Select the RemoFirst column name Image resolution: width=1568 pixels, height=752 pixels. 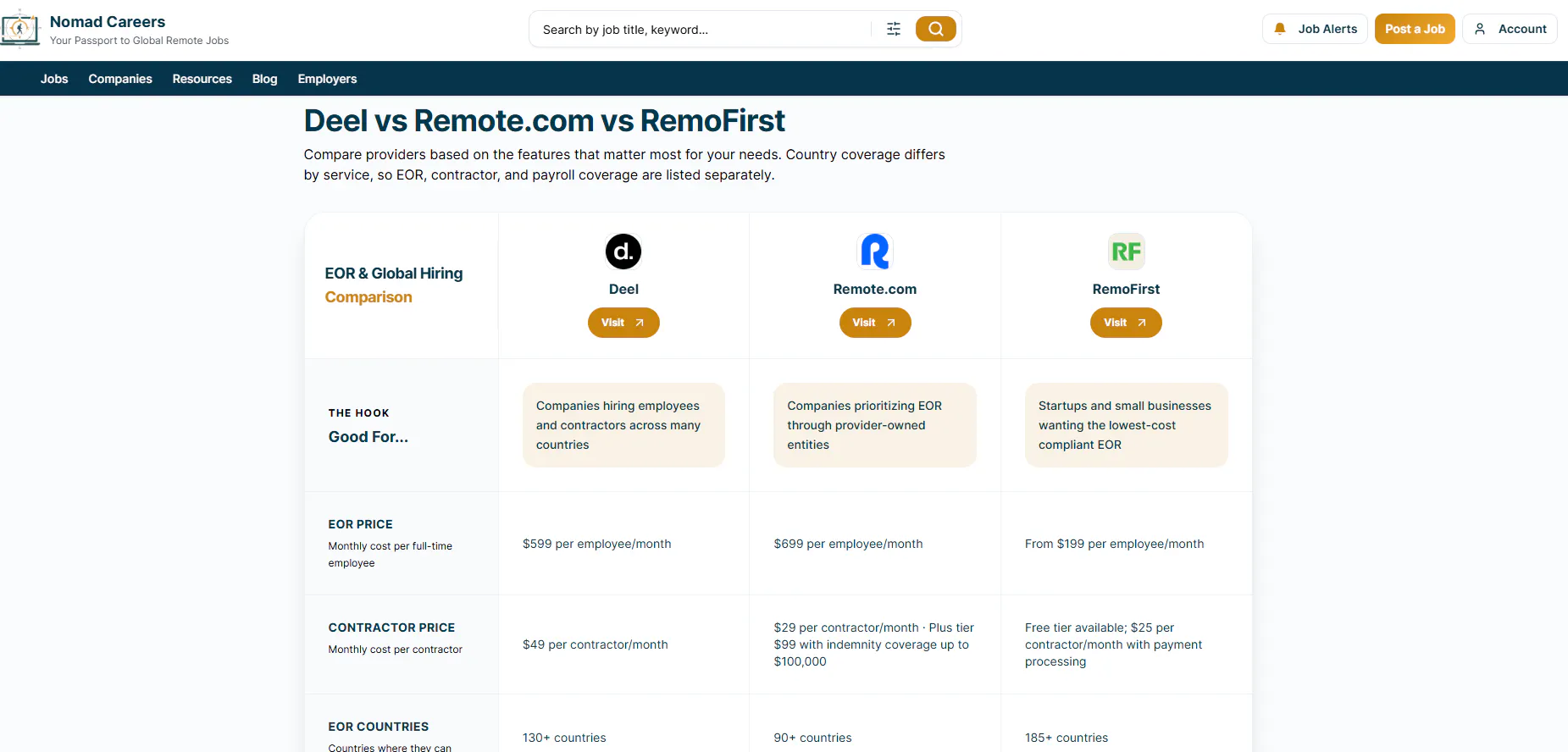pyautogui.click(x=1126, y=289)
